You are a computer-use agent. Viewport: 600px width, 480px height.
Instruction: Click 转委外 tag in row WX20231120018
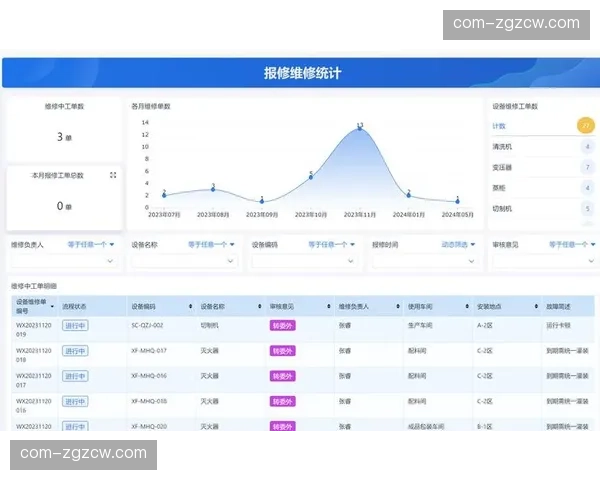[x=282, y=351]
